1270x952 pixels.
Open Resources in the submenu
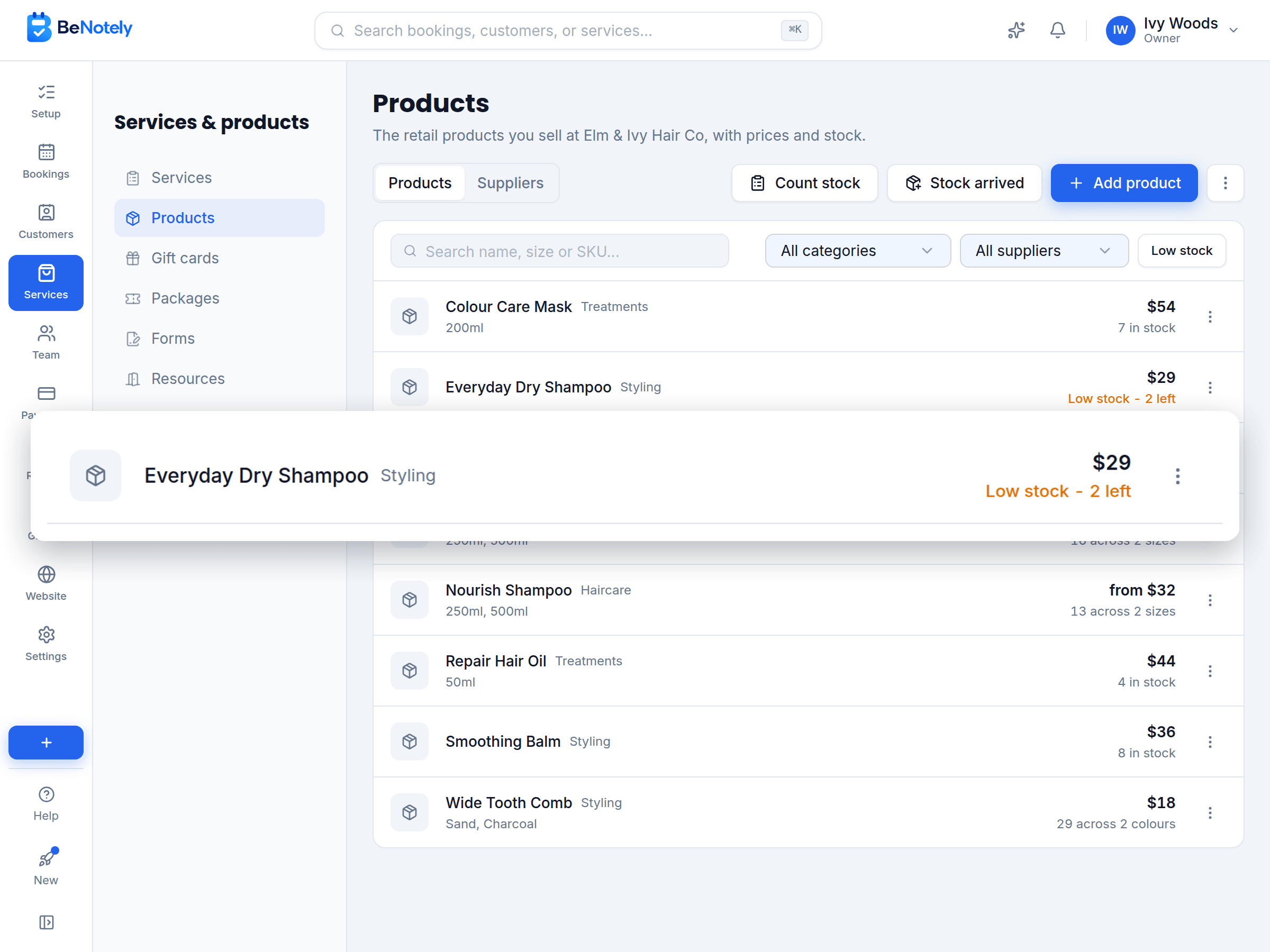(x=219, y=379)
